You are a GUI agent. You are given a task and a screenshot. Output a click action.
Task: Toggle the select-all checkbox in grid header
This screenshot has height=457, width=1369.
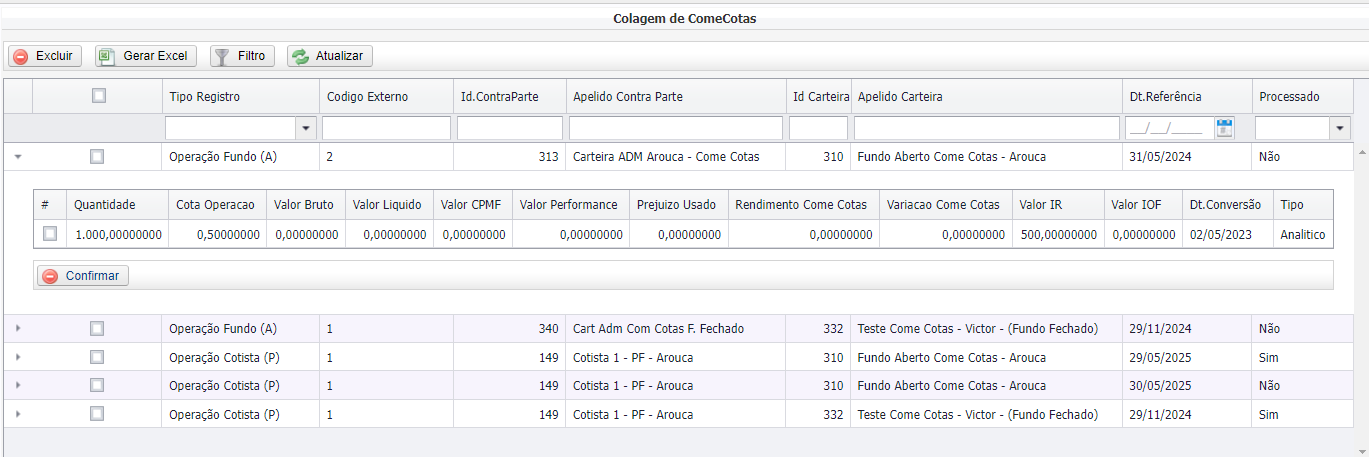tap(98, 96)
